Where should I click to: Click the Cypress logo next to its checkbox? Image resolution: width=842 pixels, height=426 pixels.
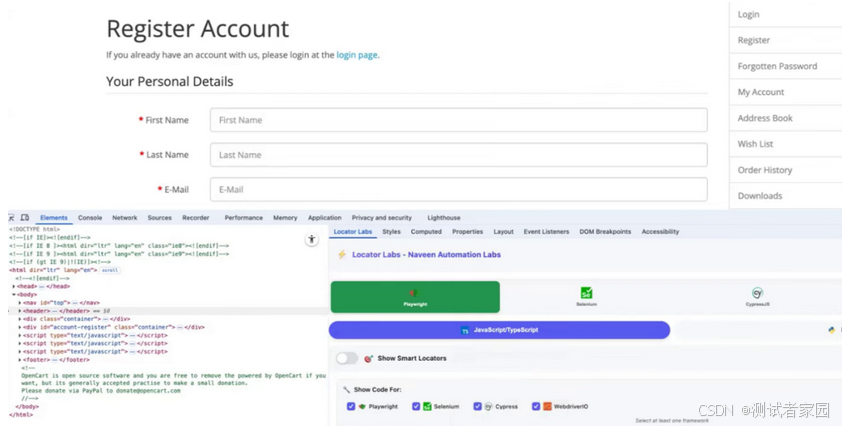click(x=489, y=407)
